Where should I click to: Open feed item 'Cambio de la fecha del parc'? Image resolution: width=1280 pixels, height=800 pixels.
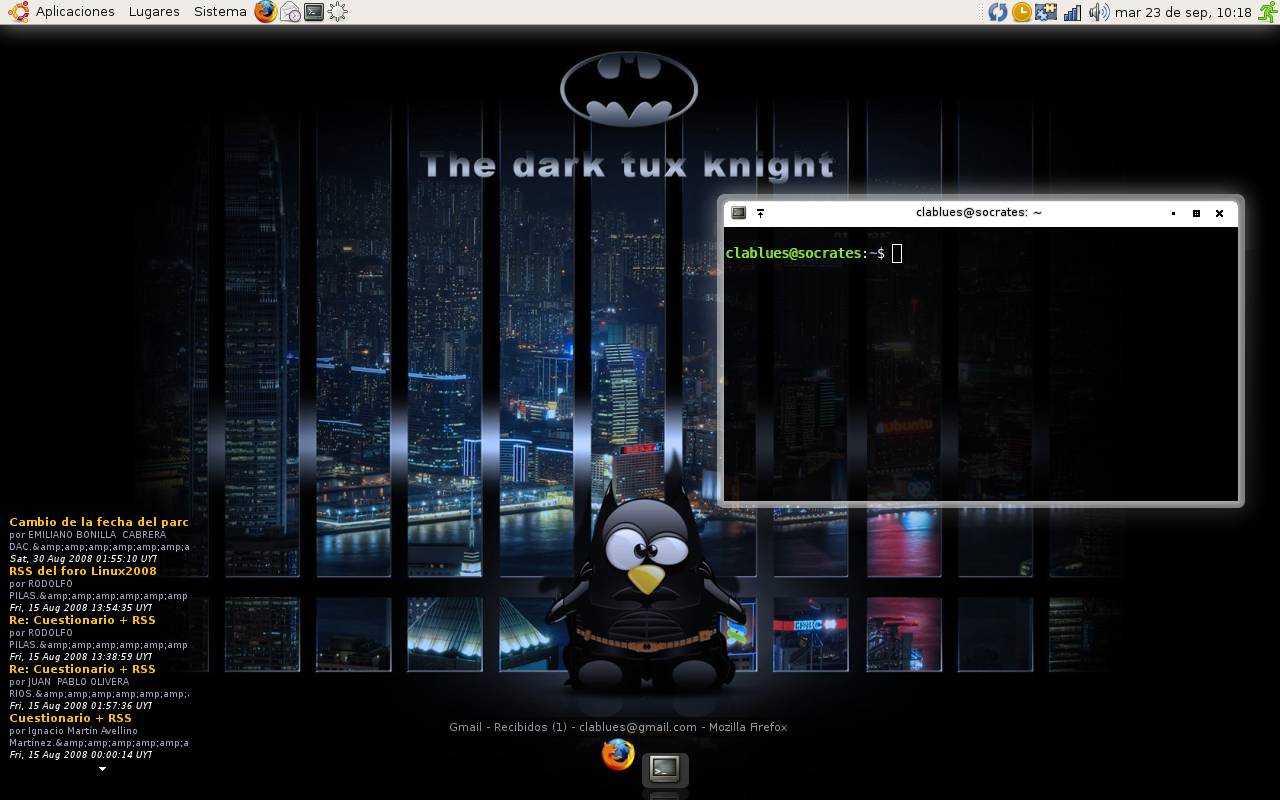(x=98, y=522)
